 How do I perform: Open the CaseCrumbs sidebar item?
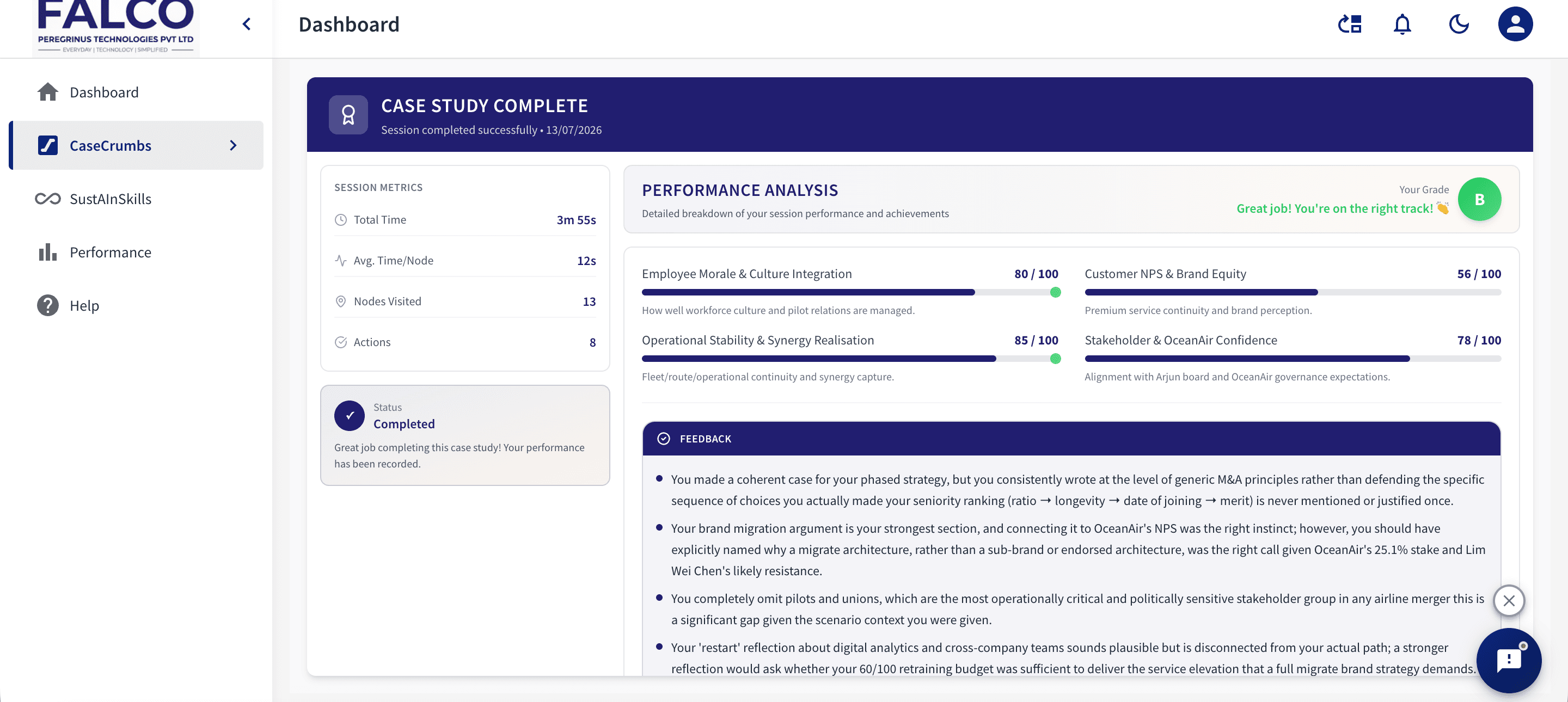[x=136, y=145]
